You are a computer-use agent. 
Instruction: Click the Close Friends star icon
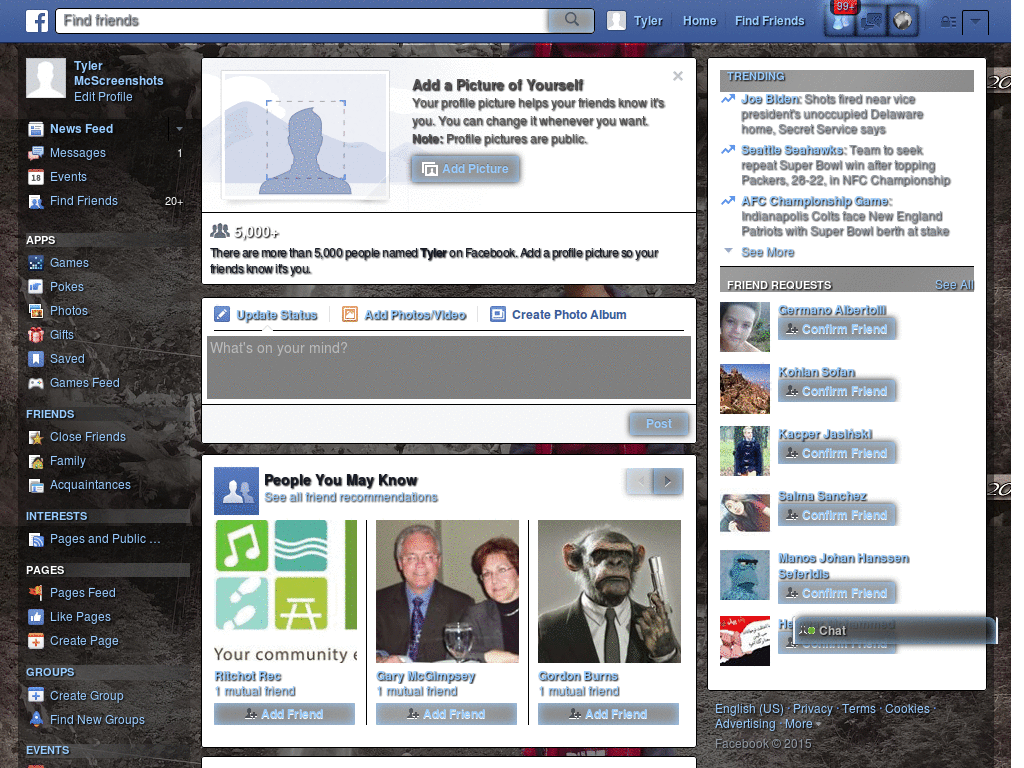click(x=36, y=437)
